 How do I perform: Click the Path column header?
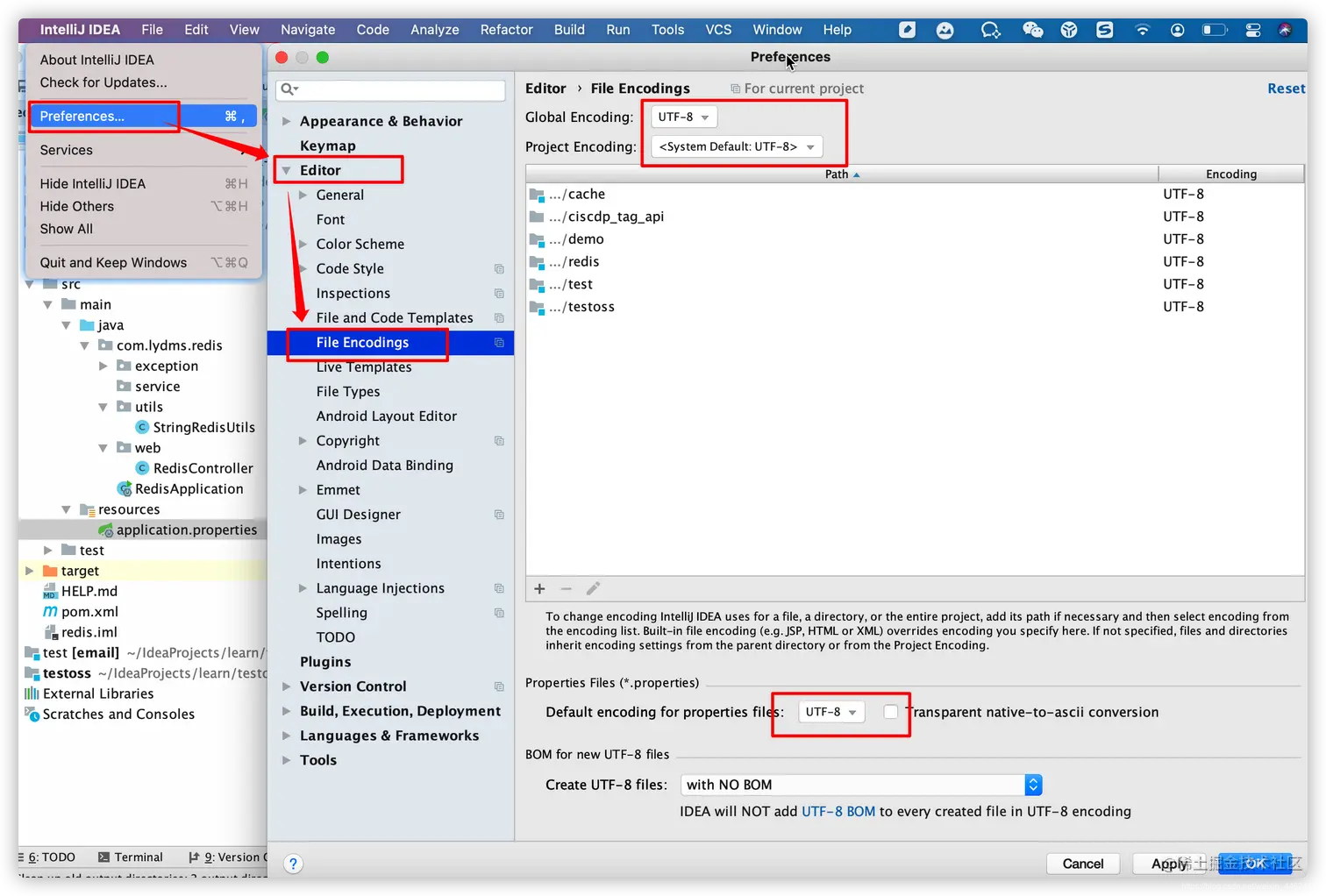(842, 174)
